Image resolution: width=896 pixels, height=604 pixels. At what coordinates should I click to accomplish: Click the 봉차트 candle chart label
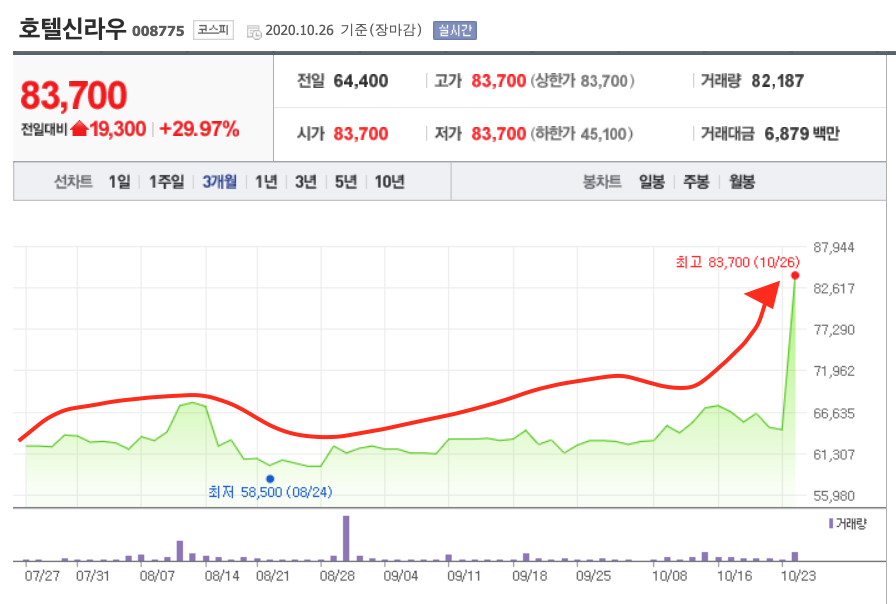602,182
